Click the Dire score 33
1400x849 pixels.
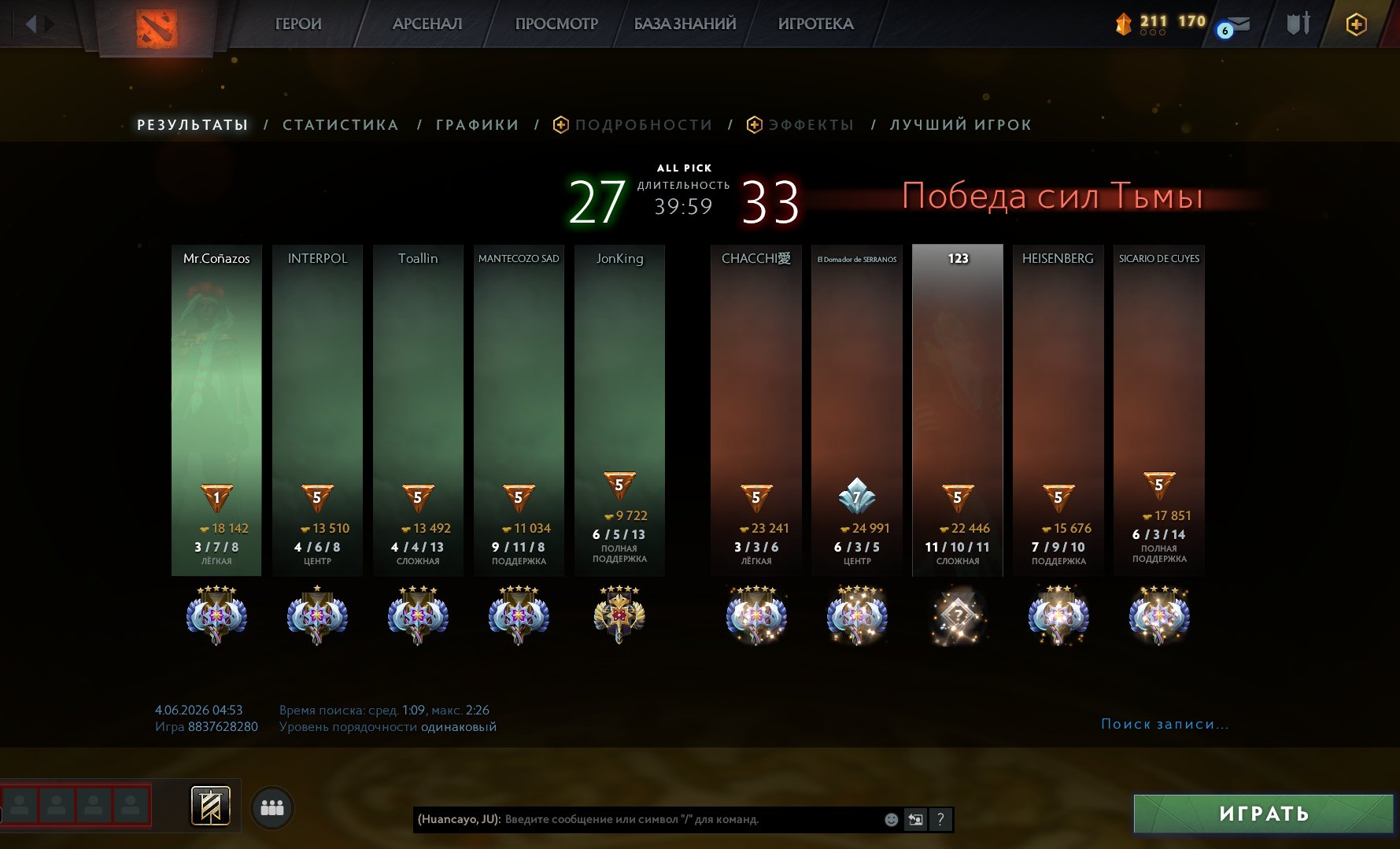click(770, 201)
